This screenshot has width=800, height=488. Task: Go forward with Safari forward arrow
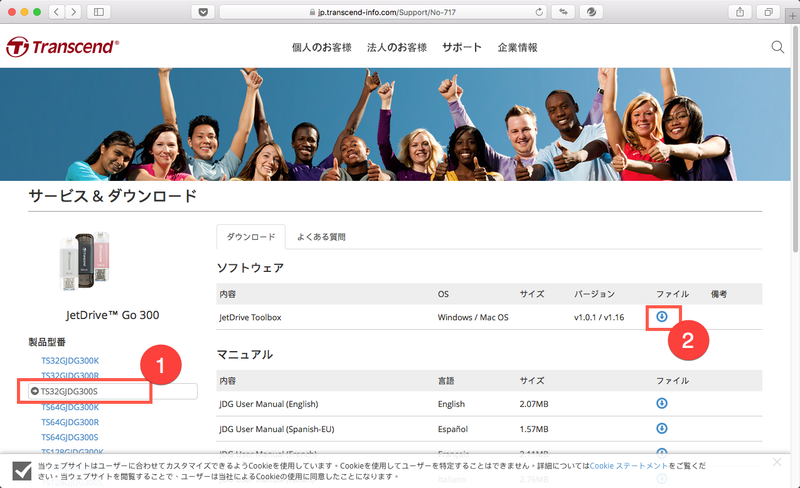tap(73, 12)
